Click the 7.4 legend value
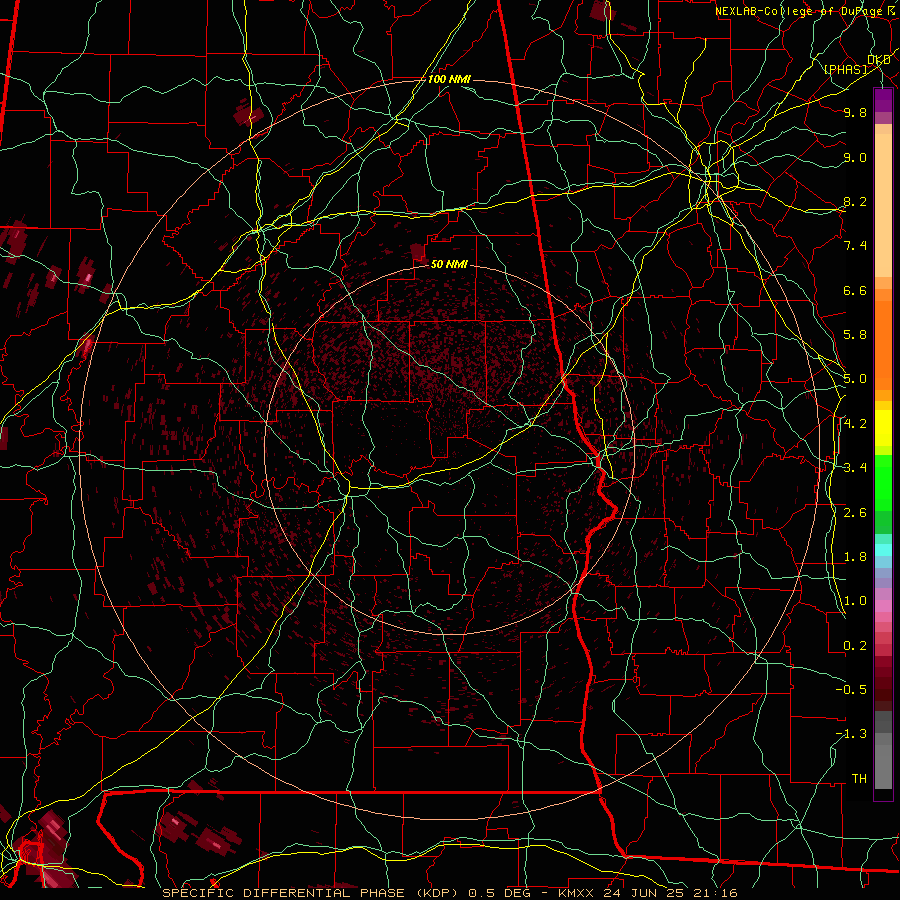 tap(855, 246)
